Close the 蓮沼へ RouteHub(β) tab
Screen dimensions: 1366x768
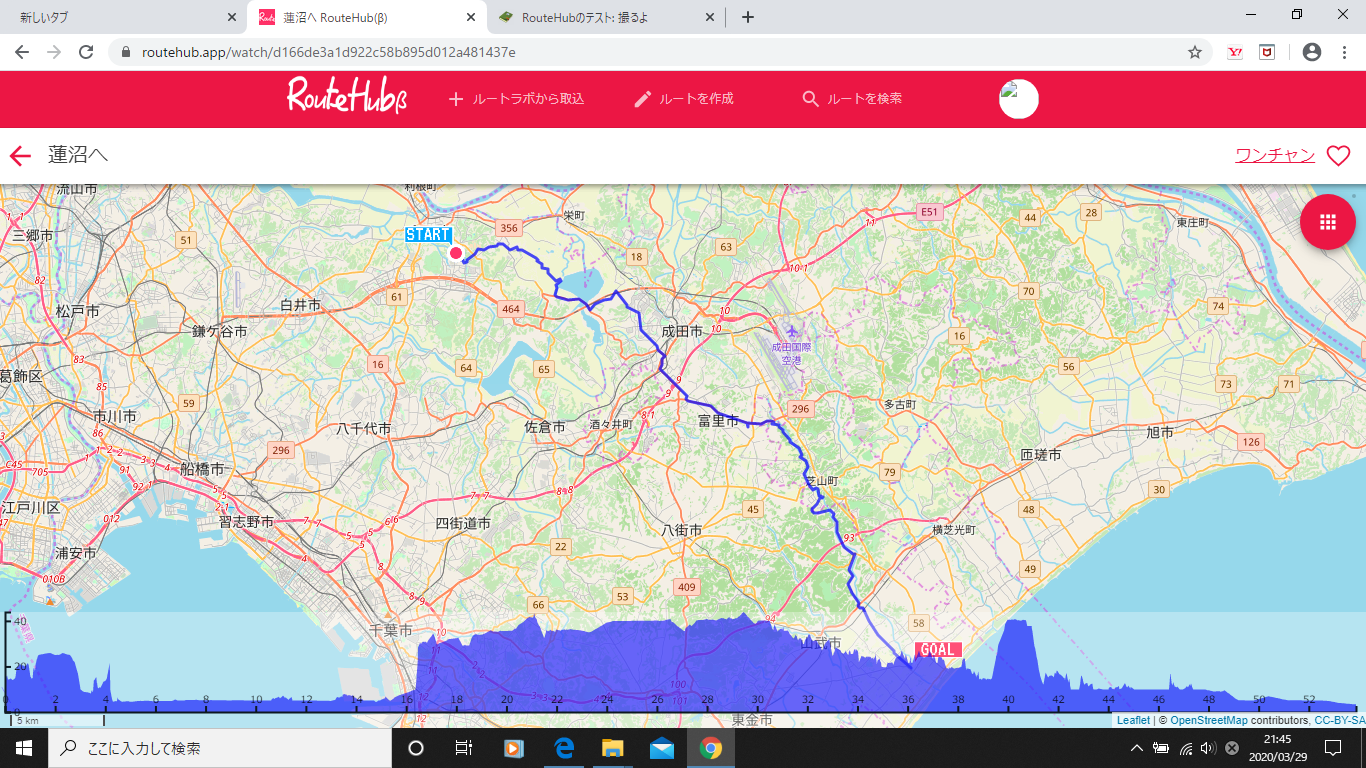[x=471, y=17]
